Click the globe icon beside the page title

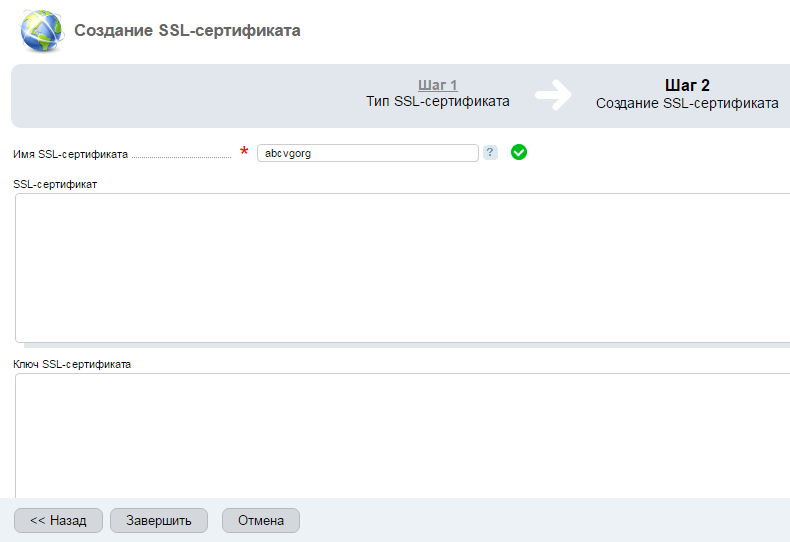click(42, 30)
